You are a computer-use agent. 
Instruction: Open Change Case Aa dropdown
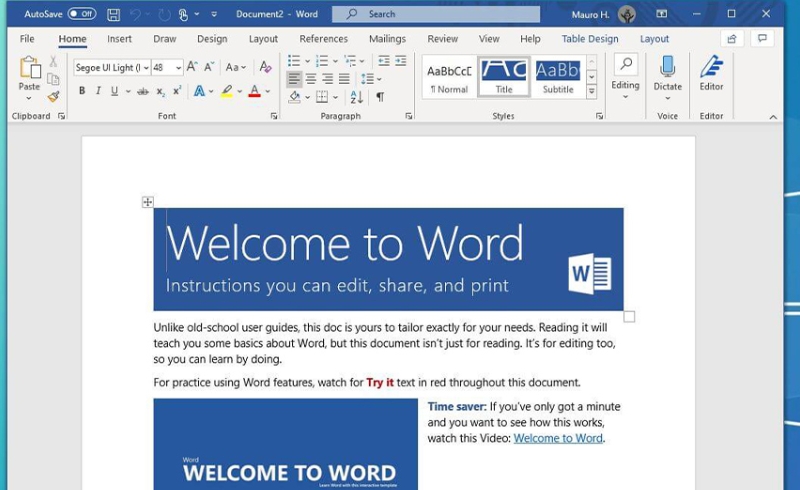(x=236, y=67)
